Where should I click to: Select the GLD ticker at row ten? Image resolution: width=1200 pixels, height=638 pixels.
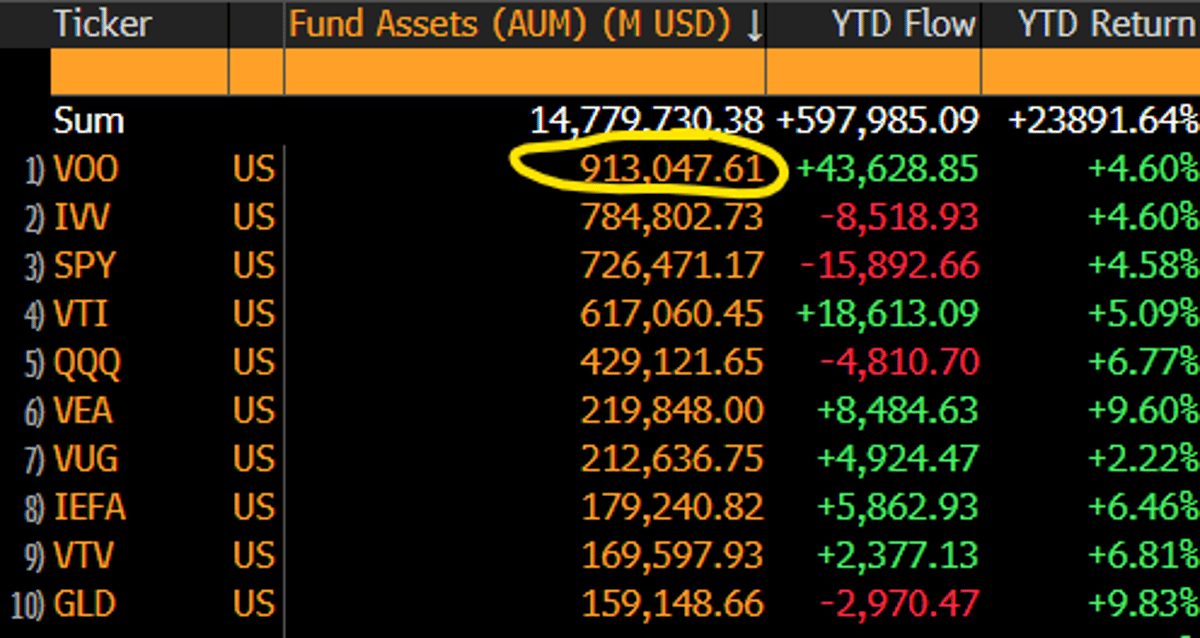click(x=89, y=604)
